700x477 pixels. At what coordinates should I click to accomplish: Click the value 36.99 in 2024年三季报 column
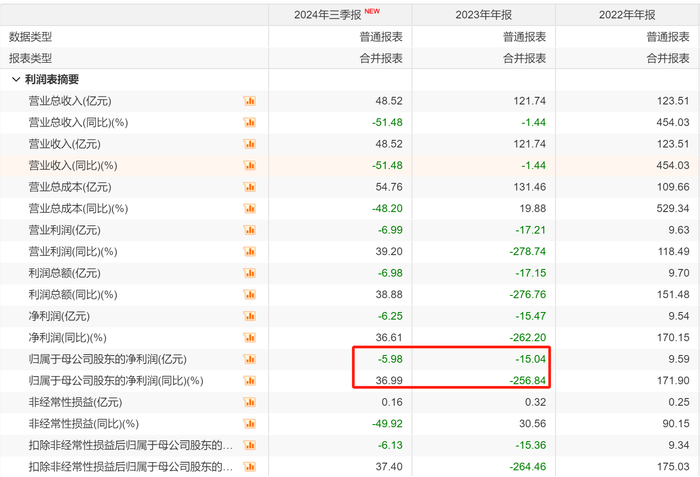click(x=389, y=381)
